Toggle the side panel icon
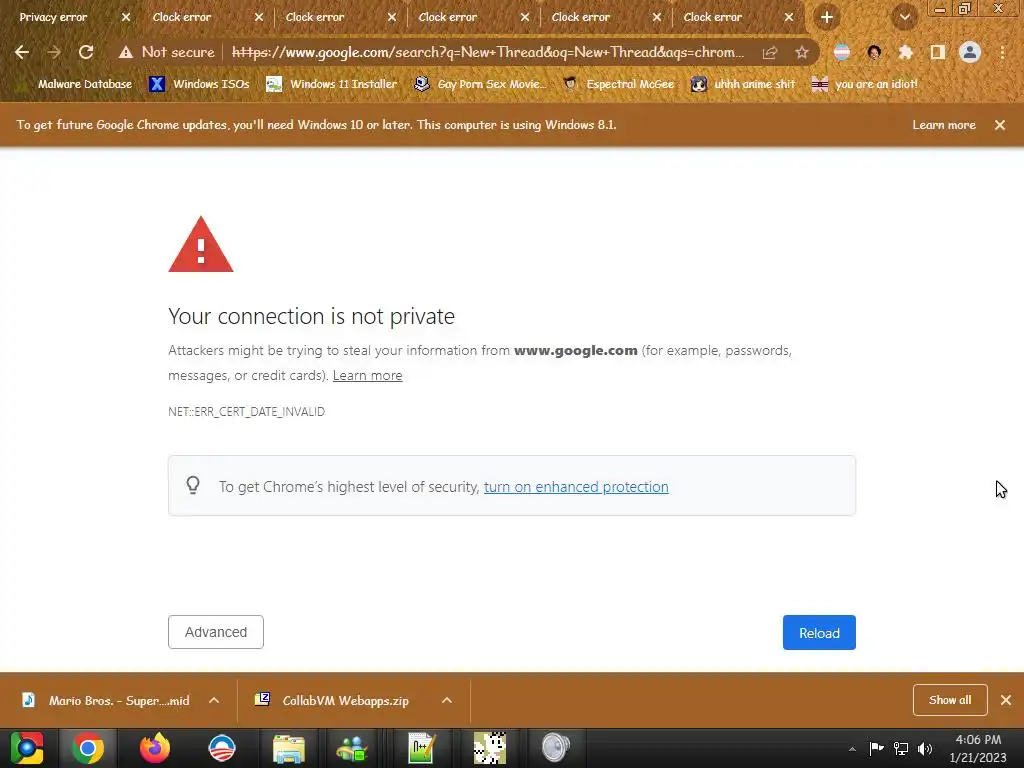The image size is (1024, 768). (938, 52)
